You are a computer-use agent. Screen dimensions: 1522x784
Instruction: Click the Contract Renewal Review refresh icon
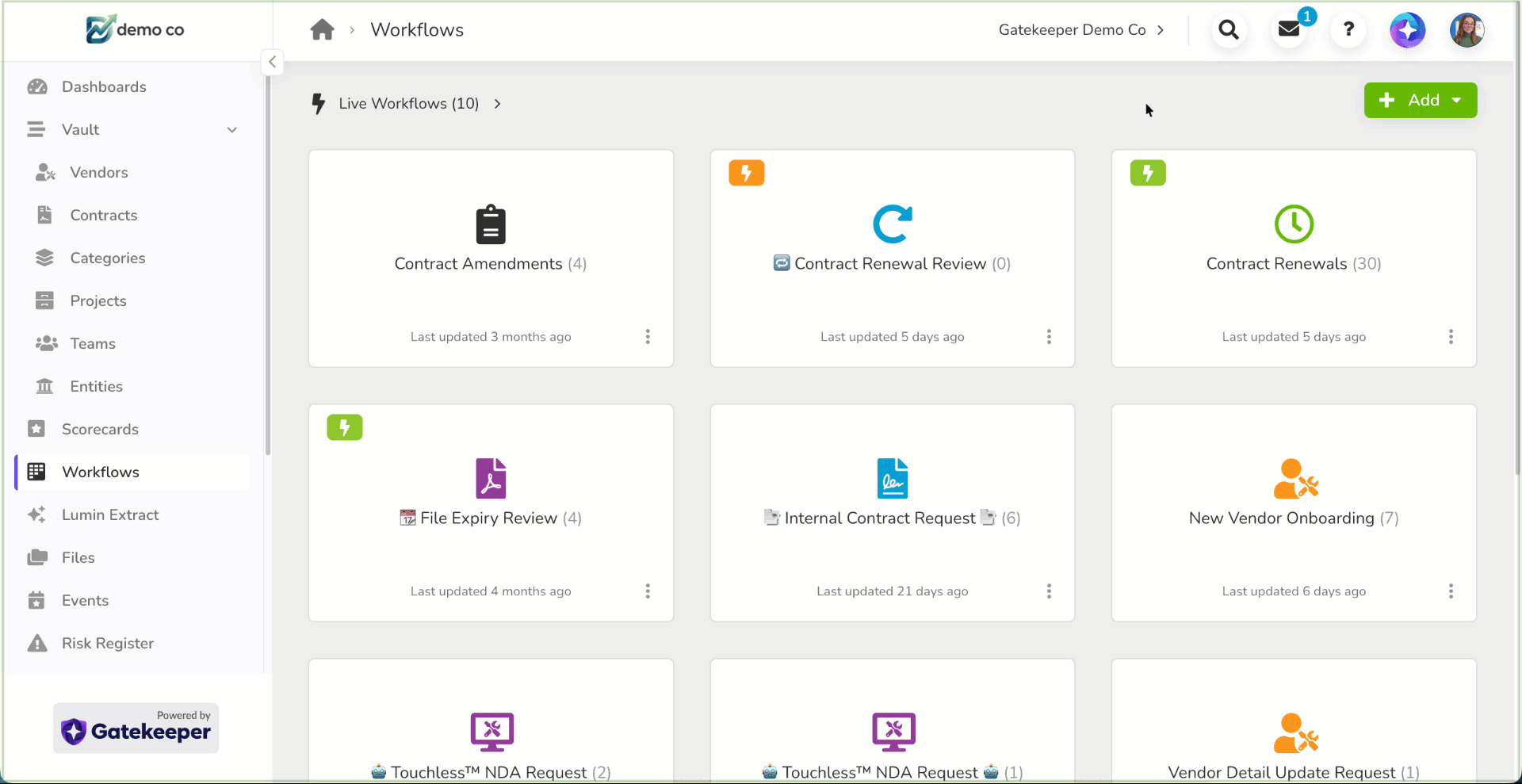(x=893, y=224)
